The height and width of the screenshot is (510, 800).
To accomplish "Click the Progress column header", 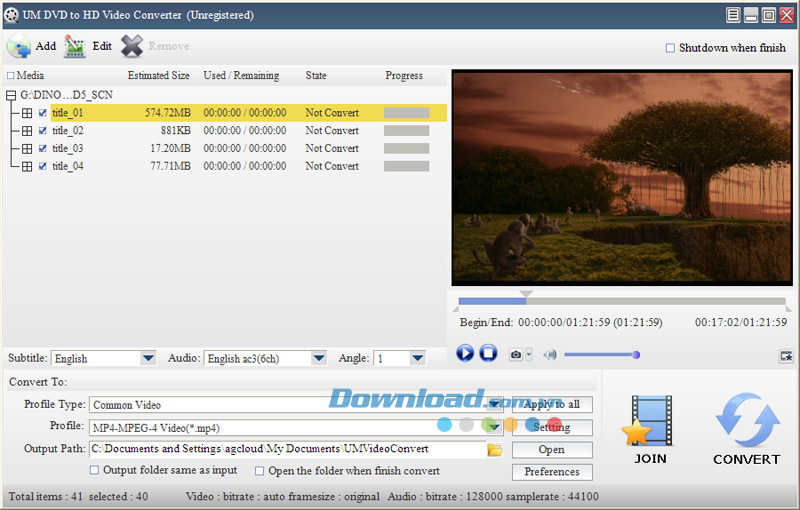I will pyautogui.click(x=404, y=75).
